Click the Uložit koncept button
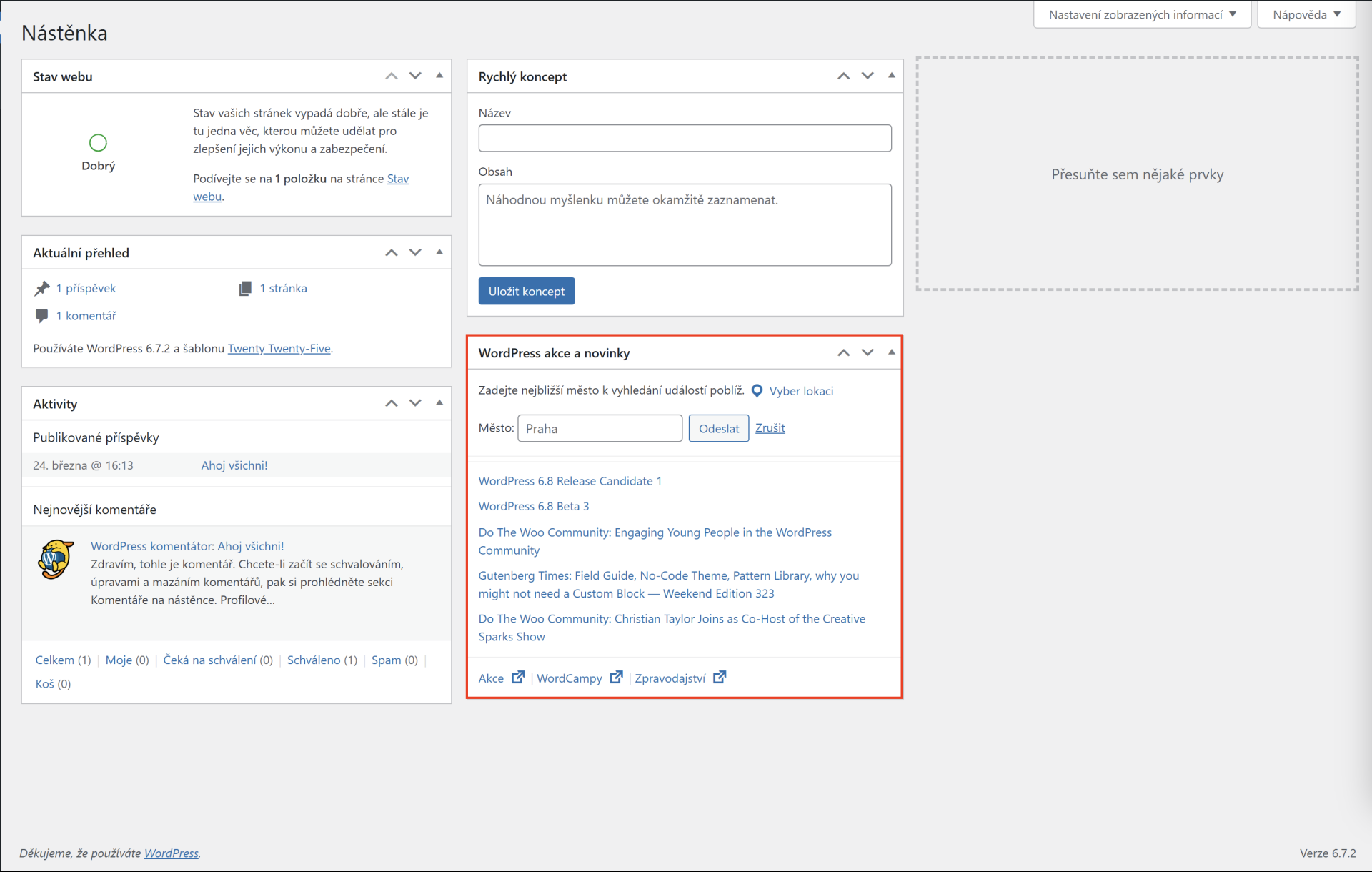The width and height of the screenshot is (1372, 872). [526, 291]
